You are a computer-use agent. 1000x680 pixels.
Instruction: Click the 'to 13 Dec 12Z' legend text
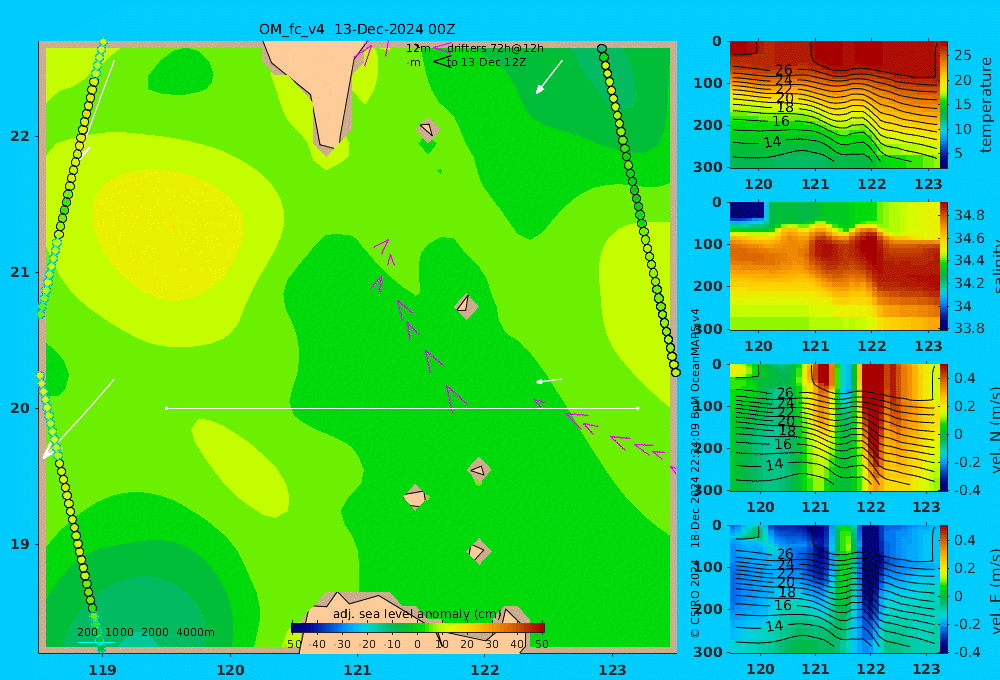click(486, 63)
